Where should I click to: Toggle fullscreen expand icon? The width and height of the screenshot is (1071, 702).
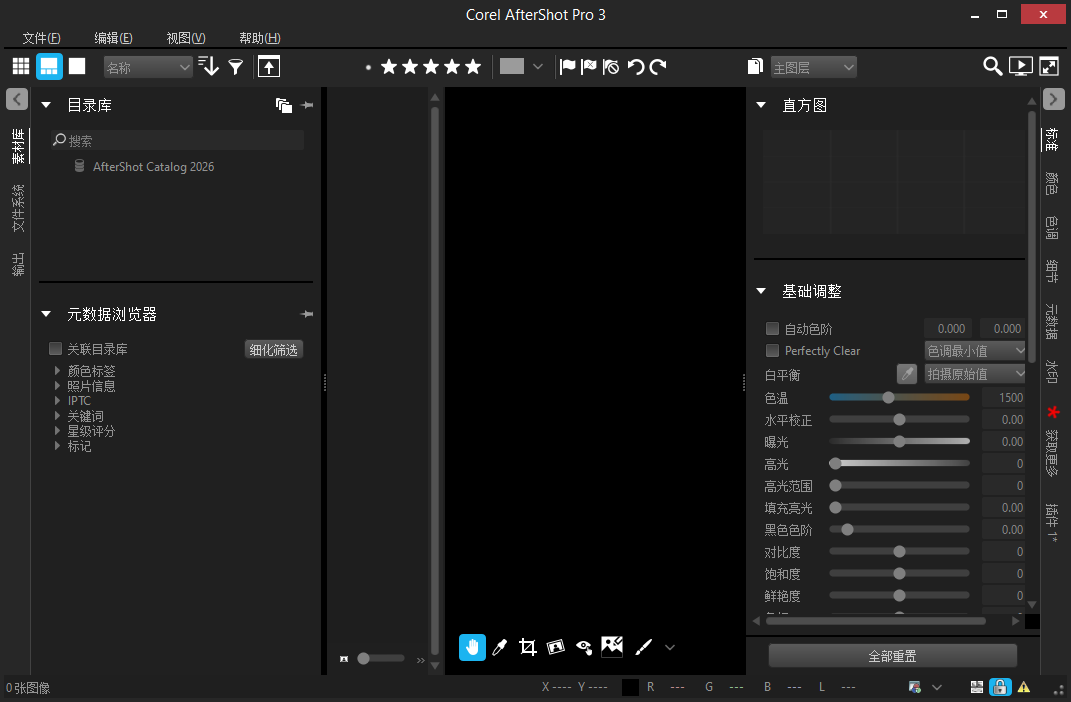[x=1049, y=66]
